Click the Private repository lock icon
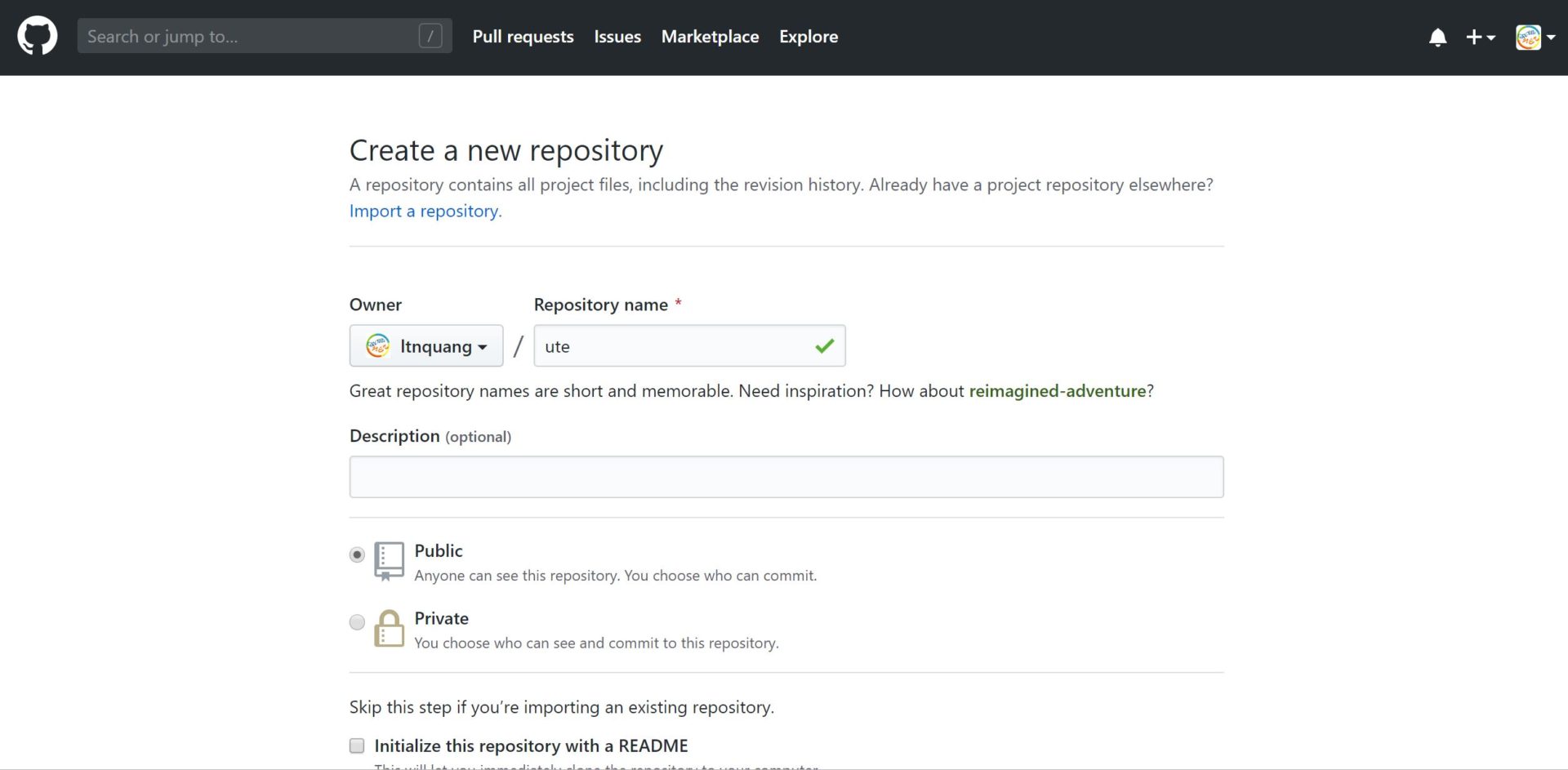The width and height of the screenshot is (1568, 770). 389,629
